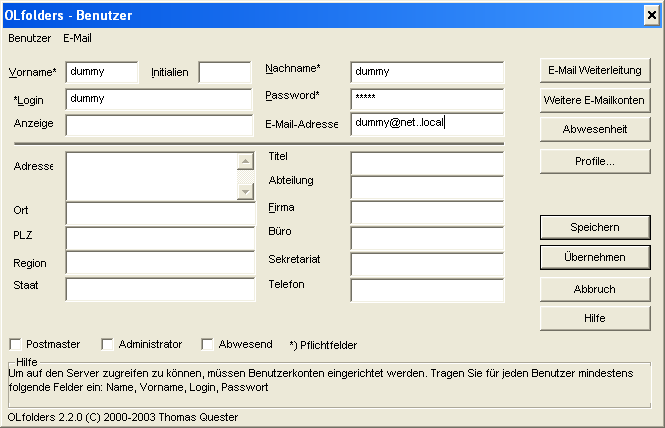Save user with Speichern button

coord(595,227)
